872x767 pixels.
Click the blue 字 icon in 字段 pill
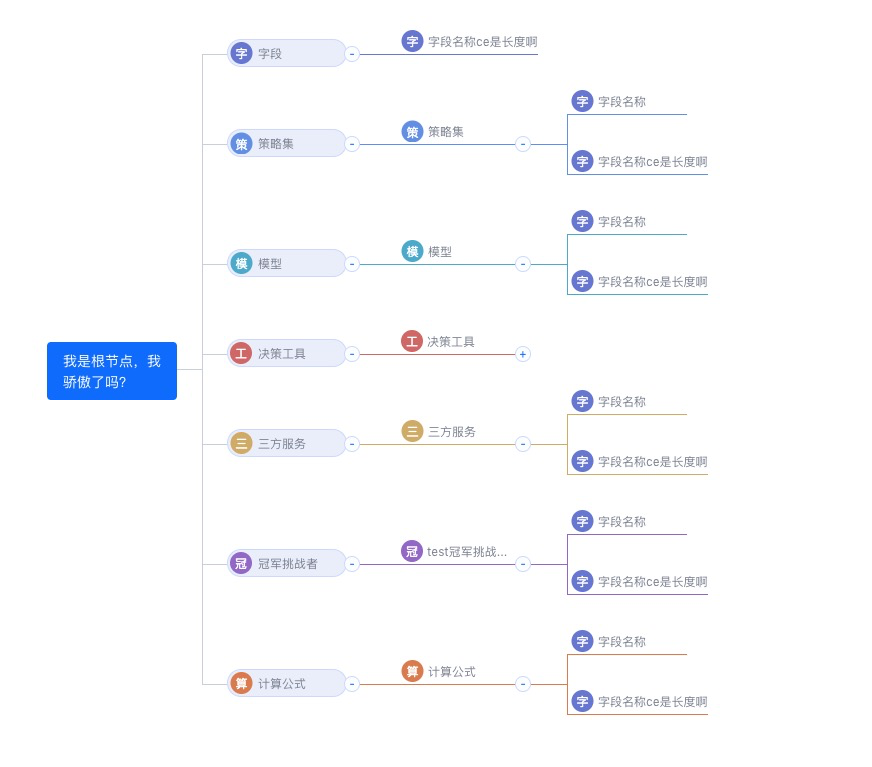241,53
